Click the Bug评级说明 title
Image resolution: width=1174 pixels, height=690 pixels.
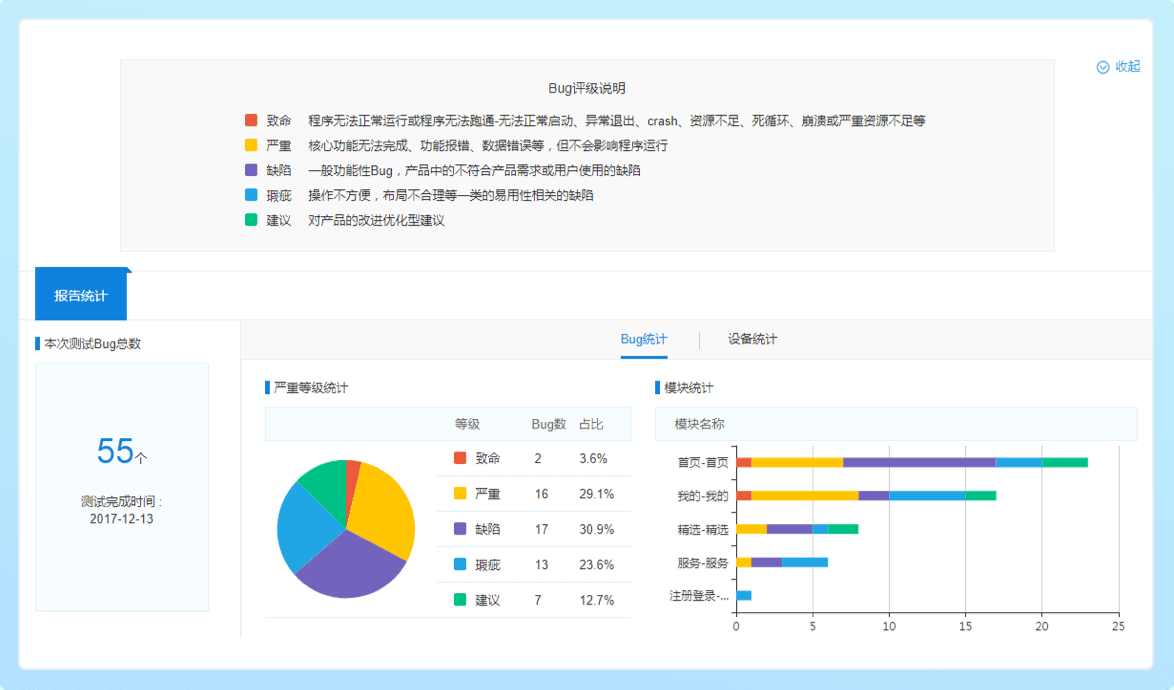tap(586, 88)
